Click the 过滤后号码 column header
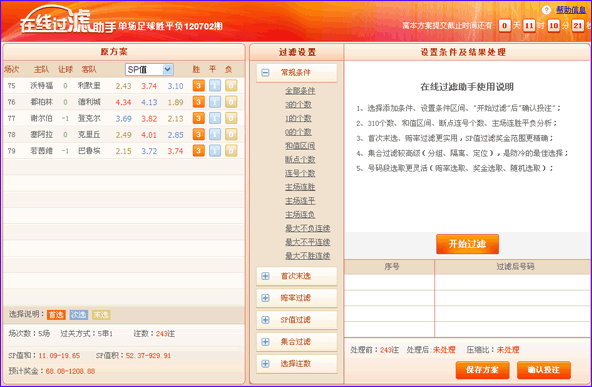The image size is (592, 387). 513,267
